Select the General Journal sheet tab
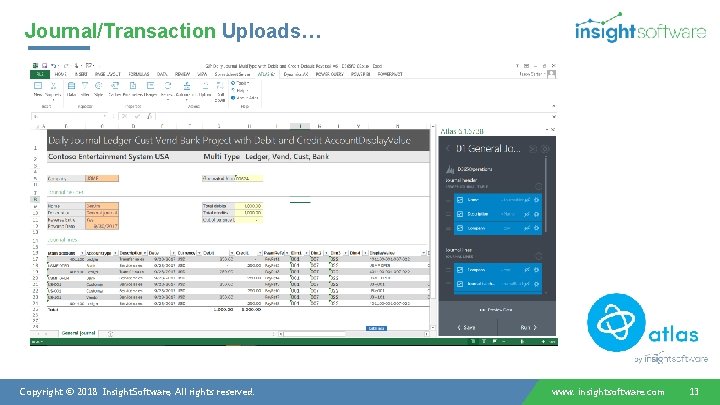Image resolution: width=720 pixels, height=405 pixels. pyautogui.click(x=79, y=333)
